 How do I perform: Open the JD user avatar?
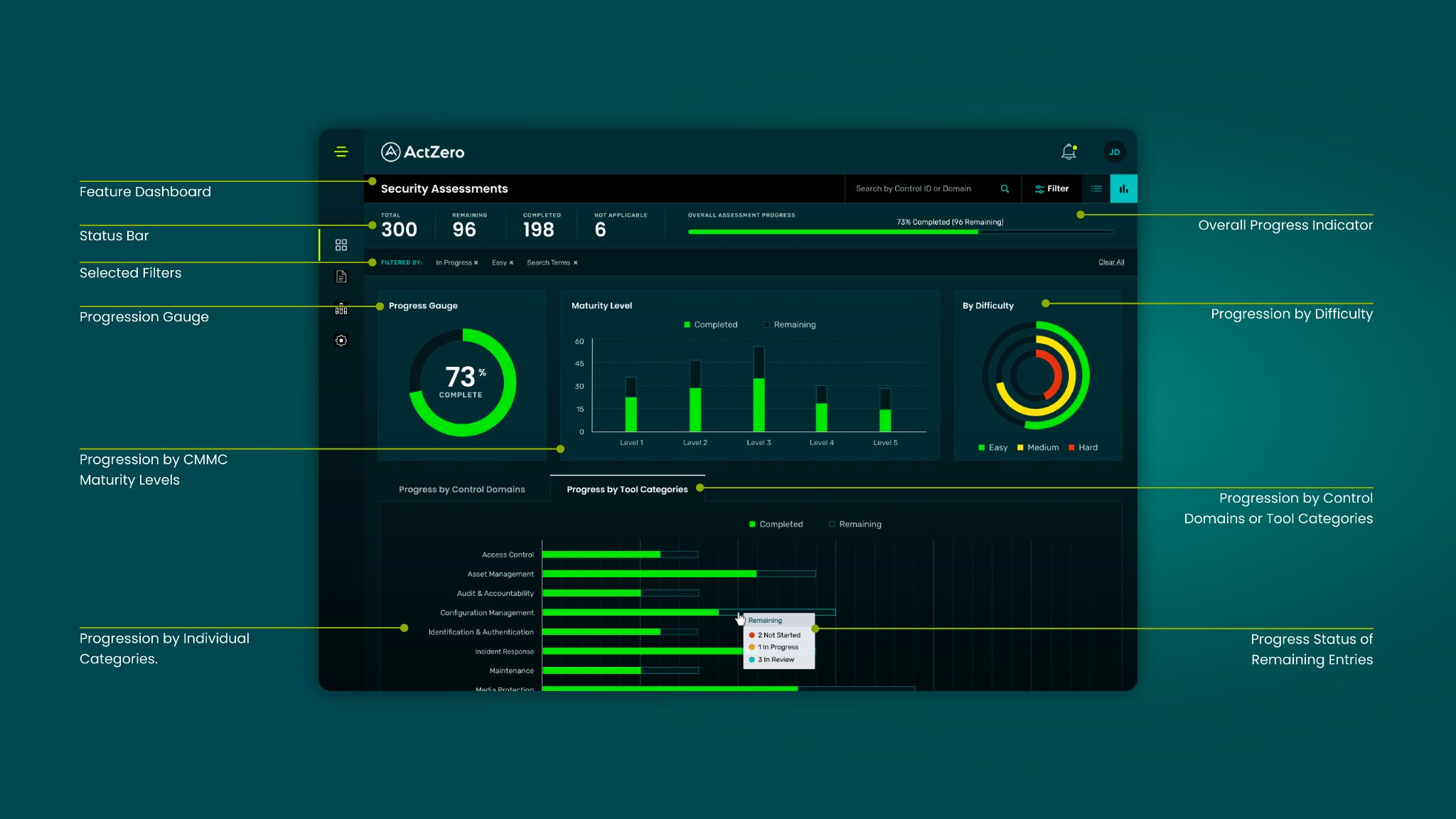[1114, 152]
